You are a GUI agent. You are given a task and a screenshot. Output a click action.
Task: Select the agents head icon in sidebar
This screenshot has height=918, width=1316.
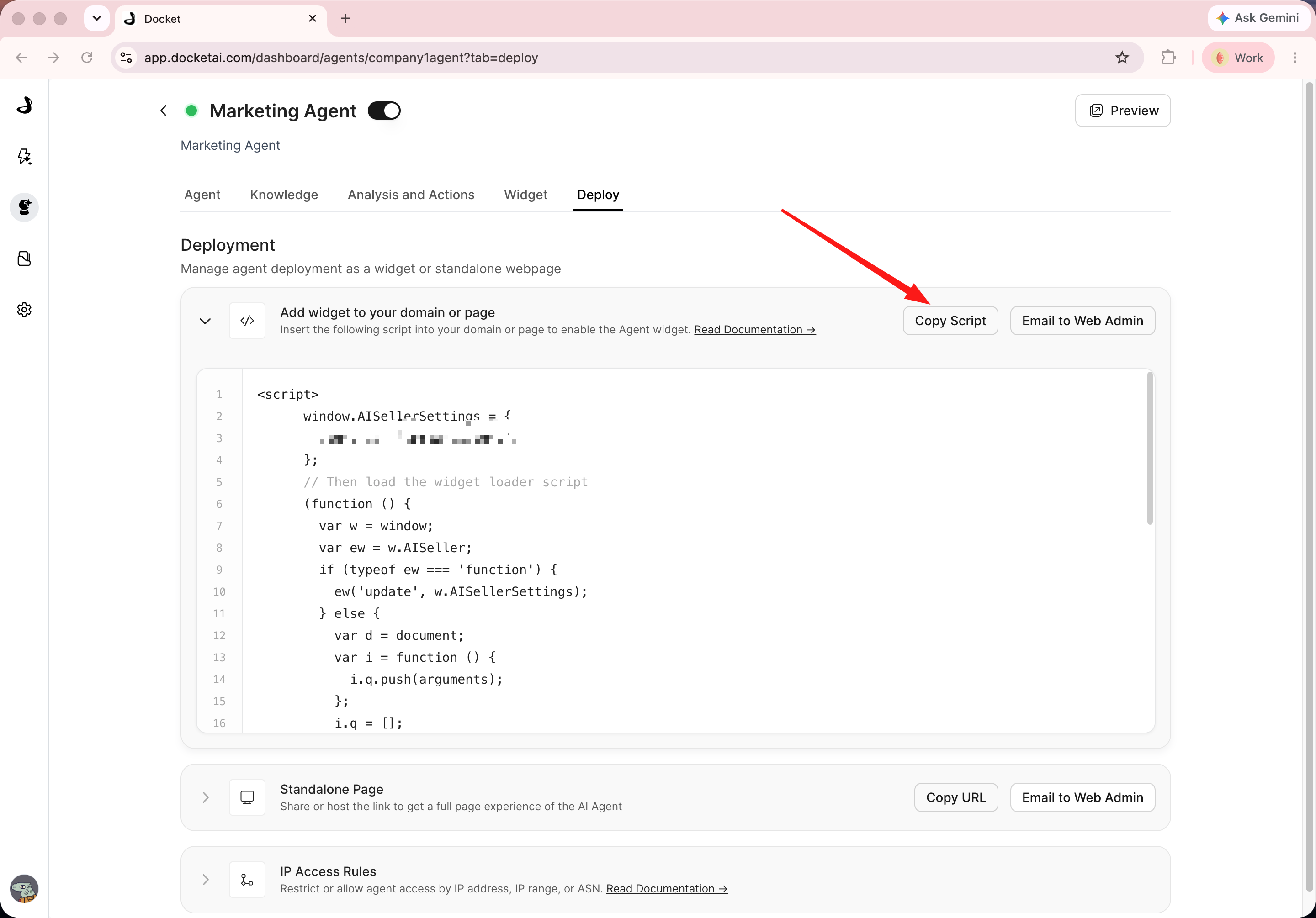24,207
